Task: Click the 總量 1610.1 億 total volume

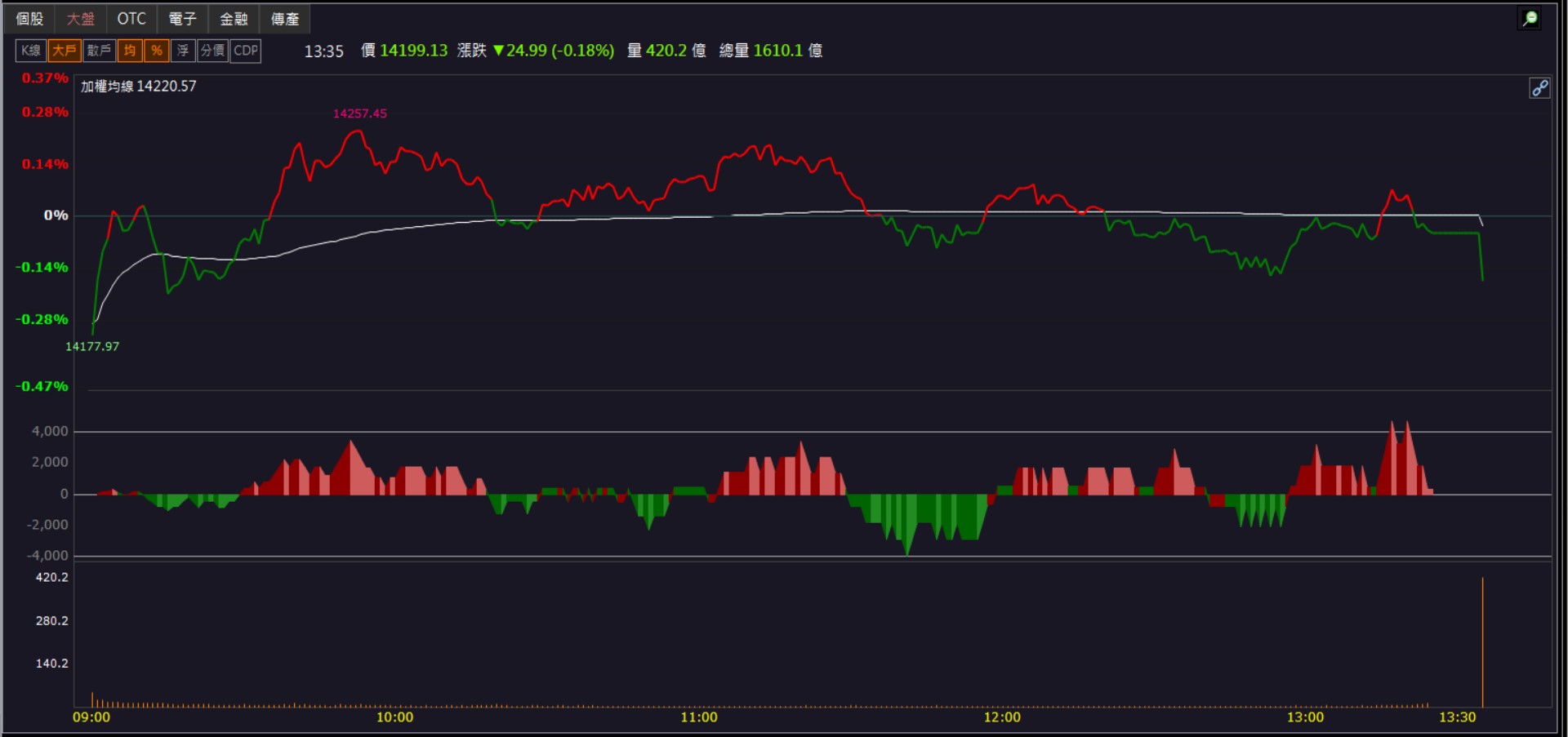Action: coord(771,51)
